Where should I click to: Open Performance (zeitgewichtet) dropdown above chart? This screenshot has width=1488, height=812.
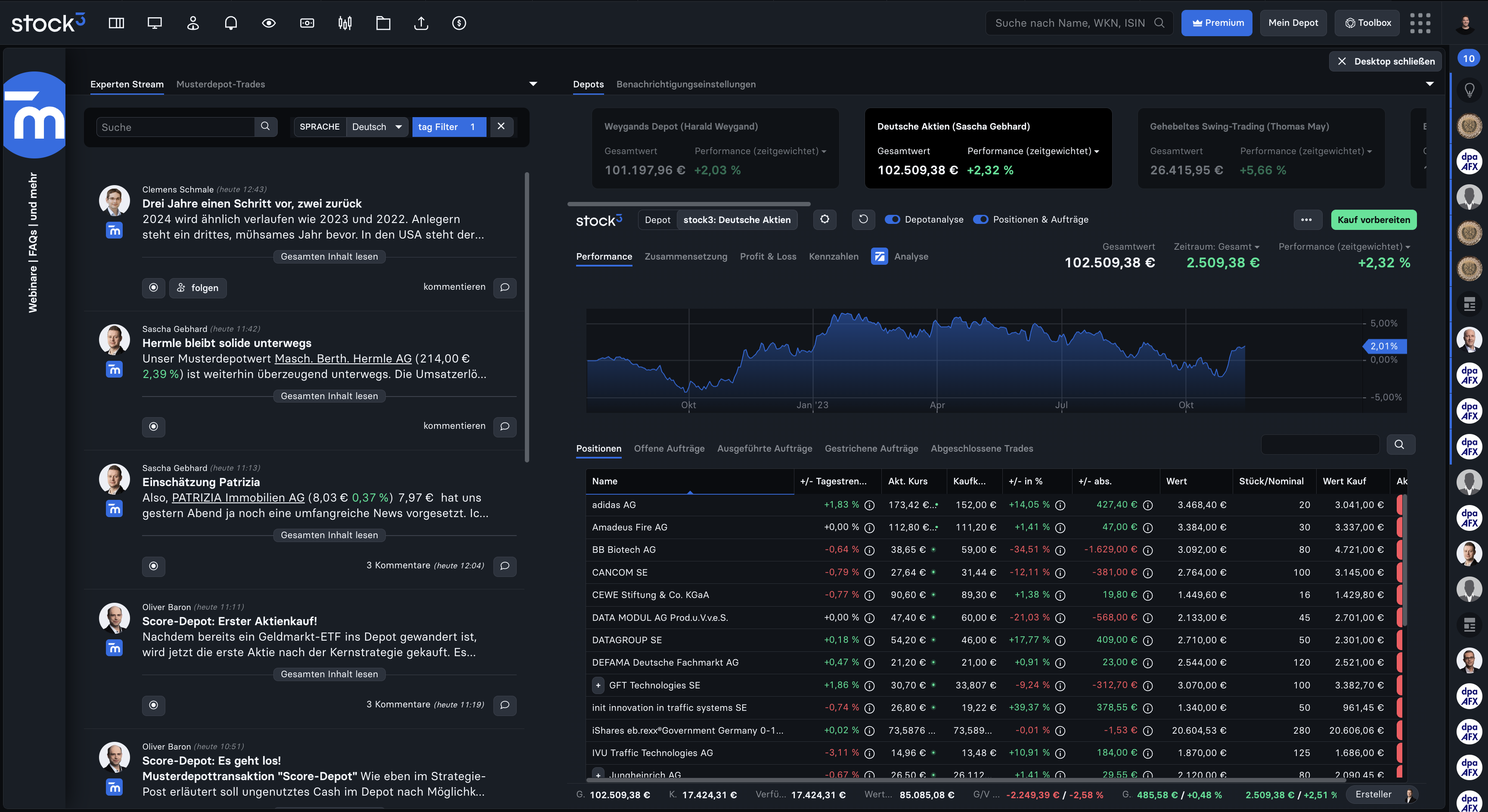point(1344,247)
